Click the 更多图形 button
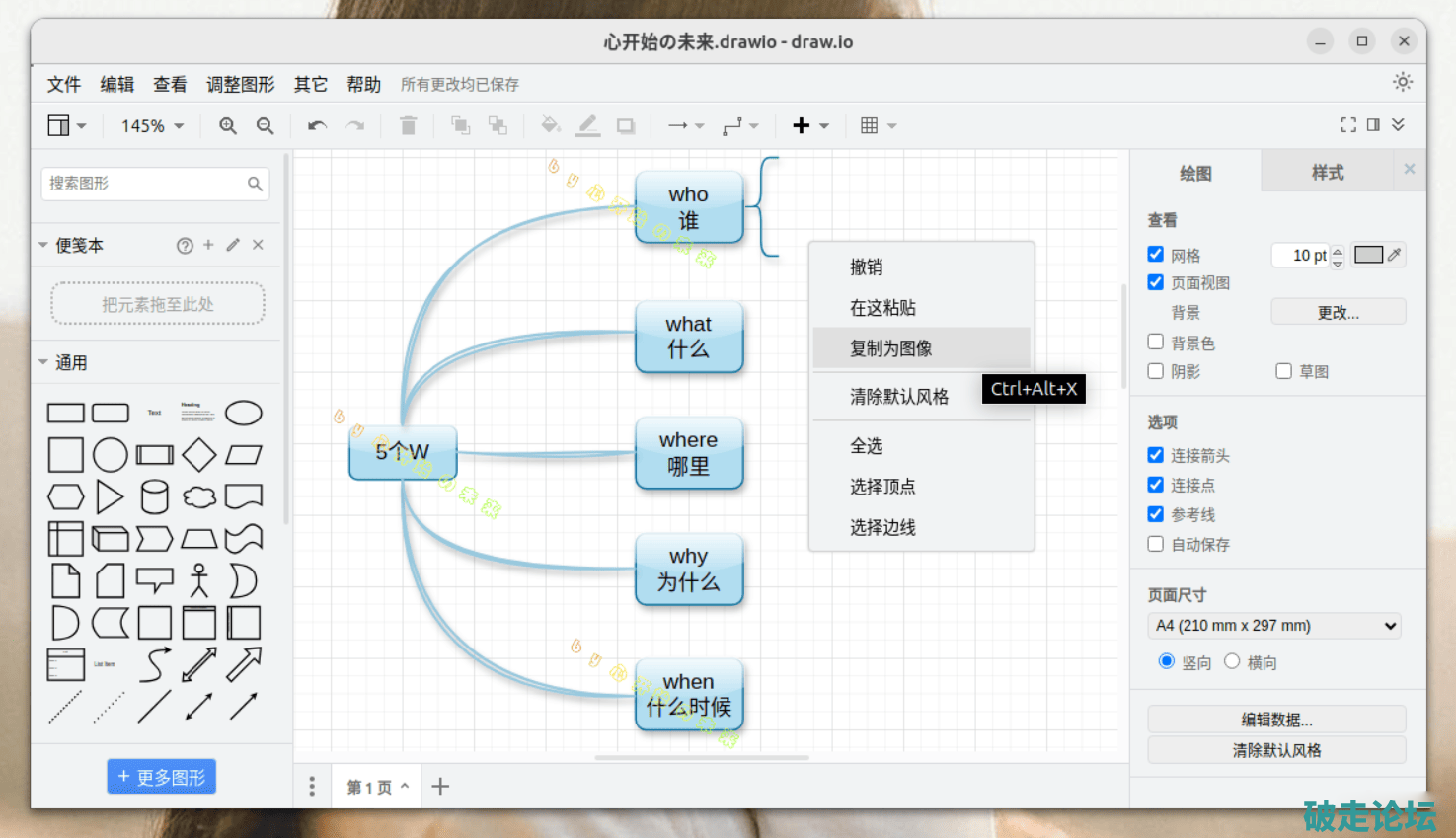 [x=161, y=777]
